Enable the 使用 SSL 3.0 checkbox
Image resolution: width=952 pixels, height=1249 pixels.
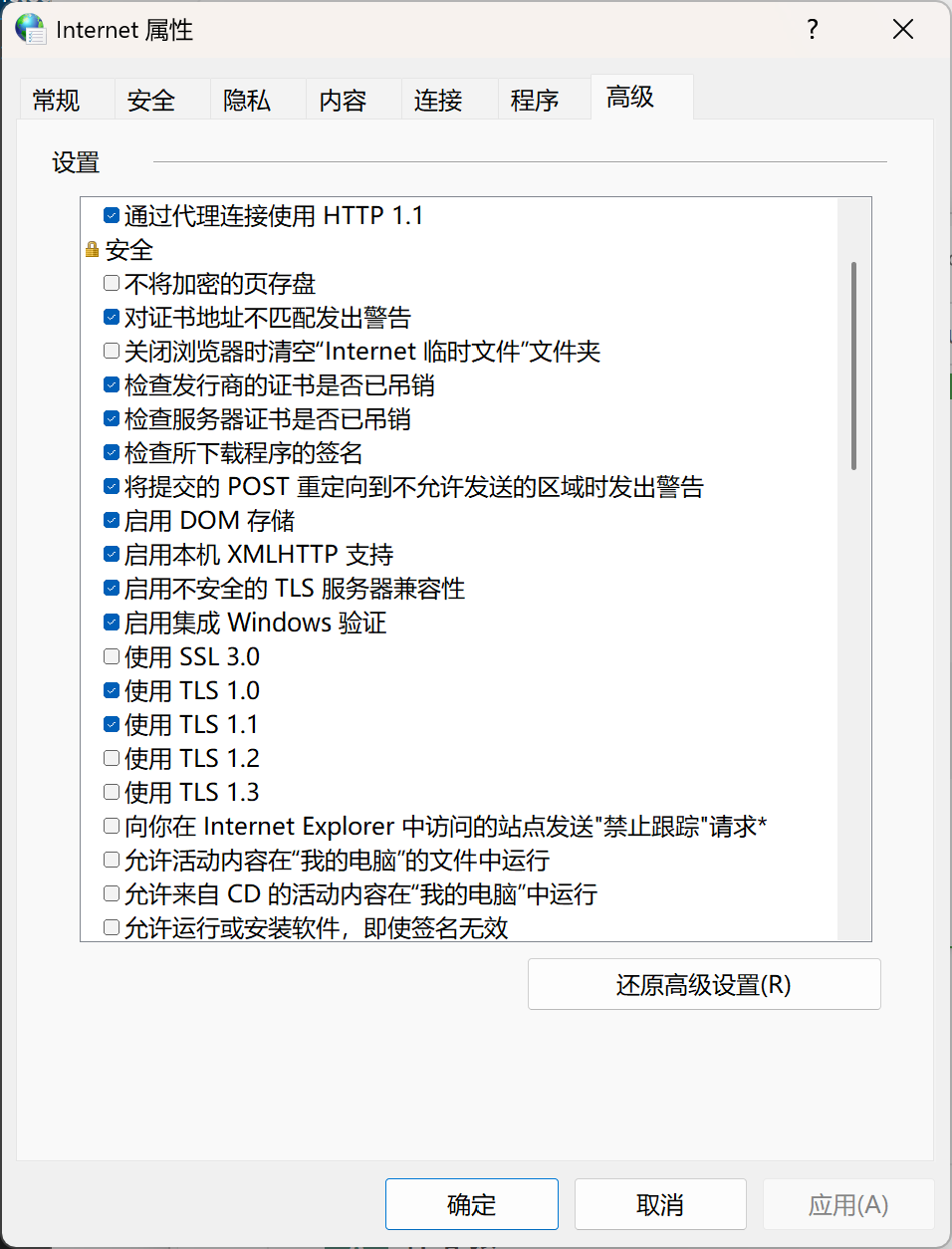pos(112,656)
